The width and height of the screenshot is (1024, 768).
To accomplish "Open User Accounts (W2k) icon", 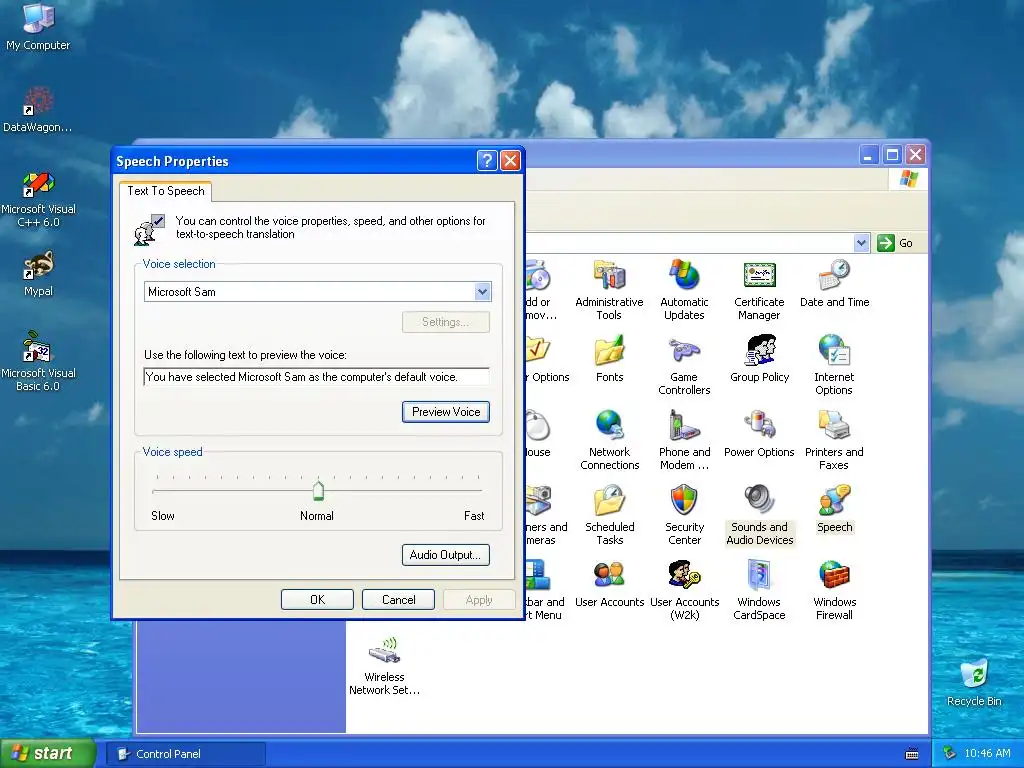I will (684, 590).
